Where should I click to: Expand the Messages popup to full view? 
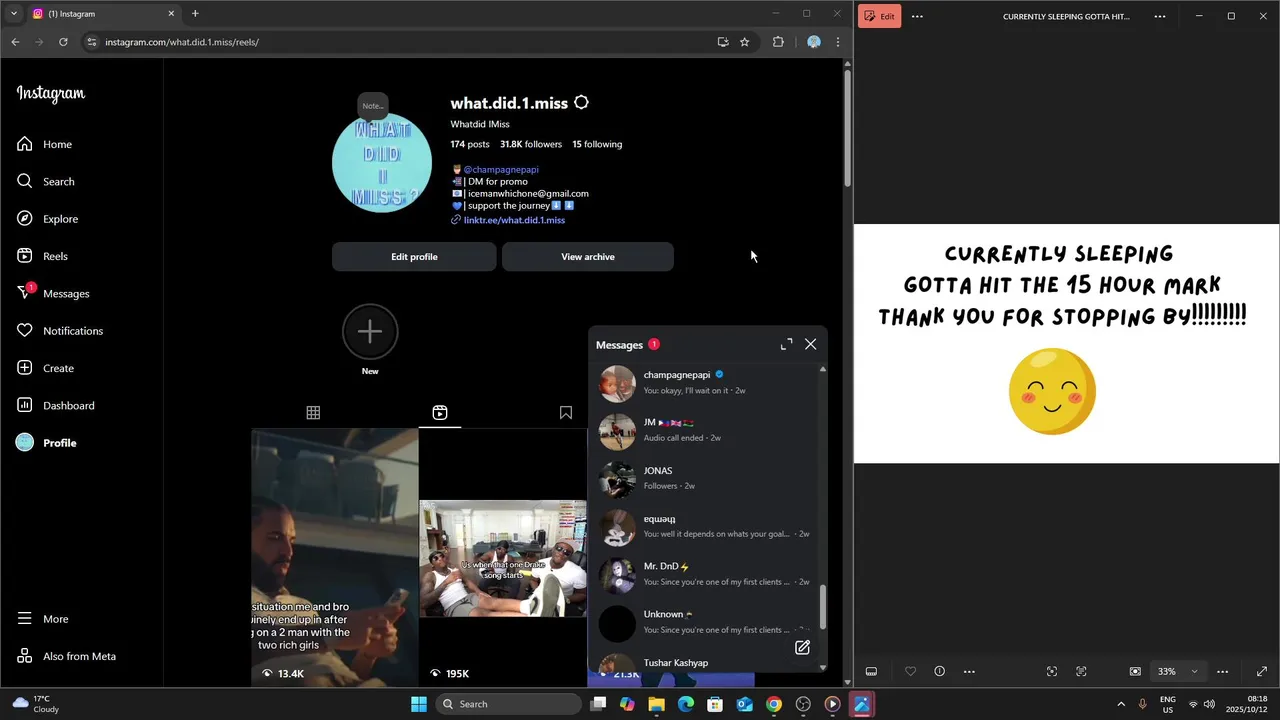[786, 344]
